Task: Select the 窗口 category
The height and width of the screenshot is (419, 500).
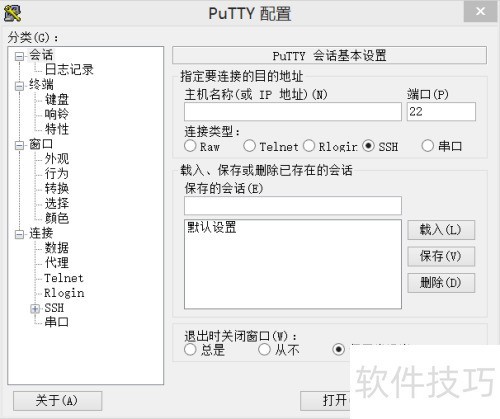Action: click(x=41, y=144)
